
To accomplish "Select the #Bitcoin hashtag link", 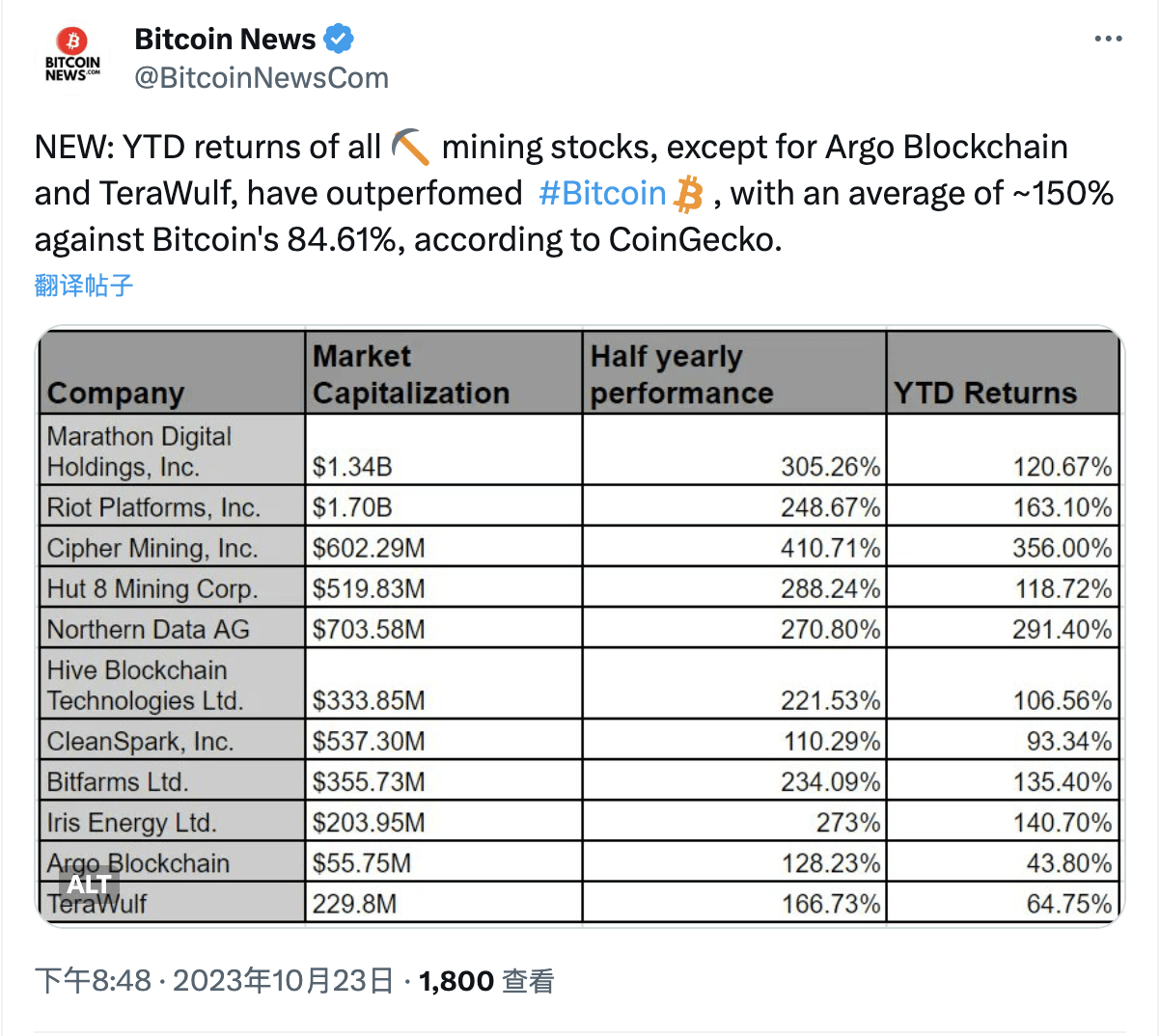I will tap(602, 193).
